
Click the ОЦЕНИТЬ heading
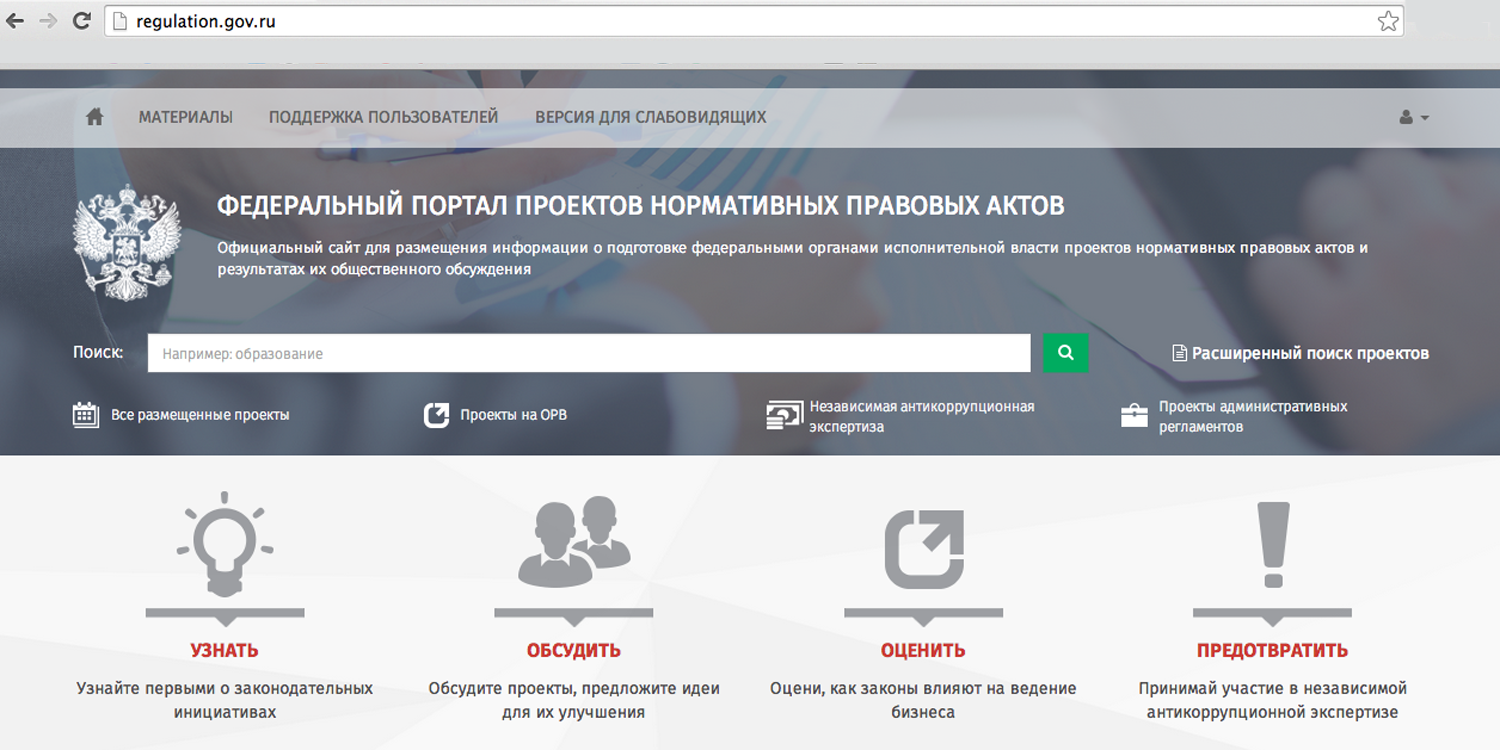[x=923, y=651]
